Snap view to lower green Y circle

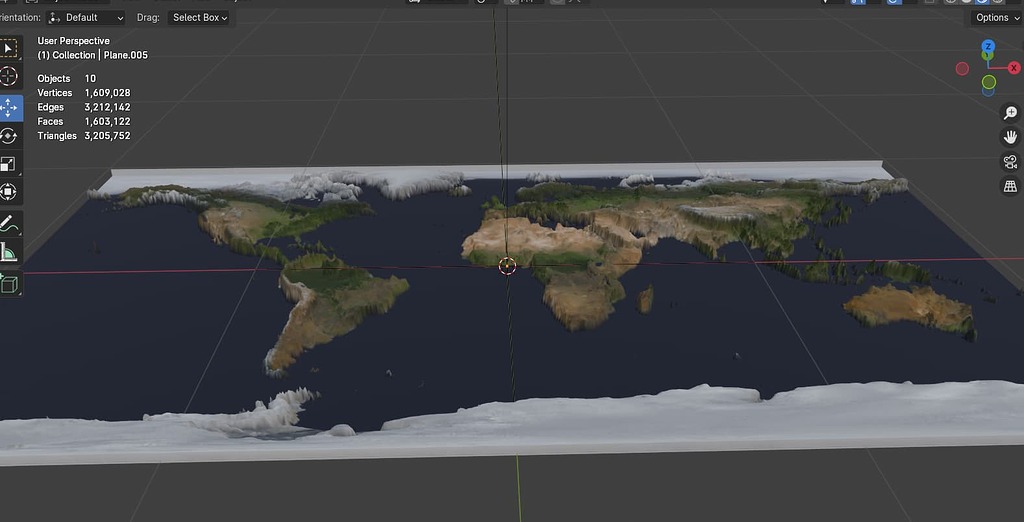(x=989, y=82)
